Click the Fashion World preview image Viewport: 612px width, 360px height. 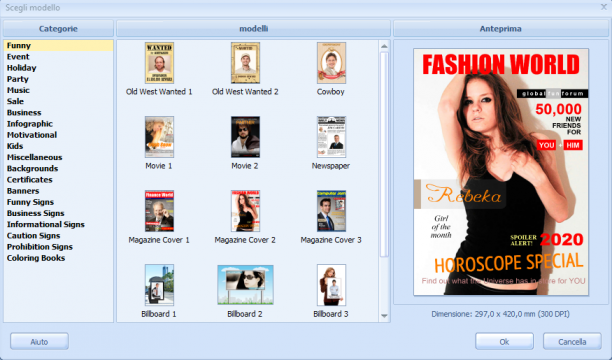[x=501, y=172]
